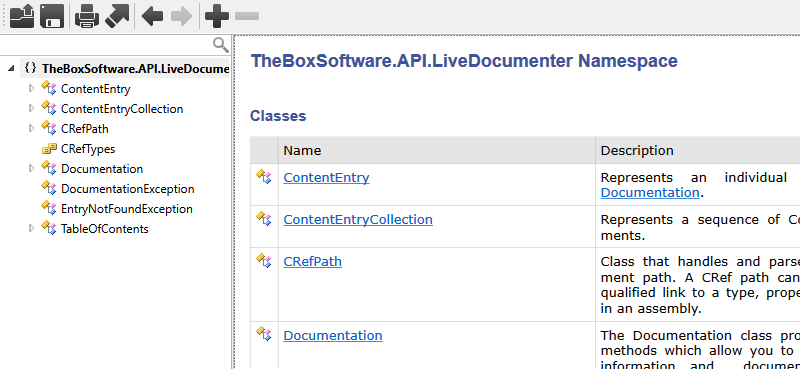The image size is (800, 369).
Task: Follow the Documentation link in ContentEntry description
Action: 649,192
